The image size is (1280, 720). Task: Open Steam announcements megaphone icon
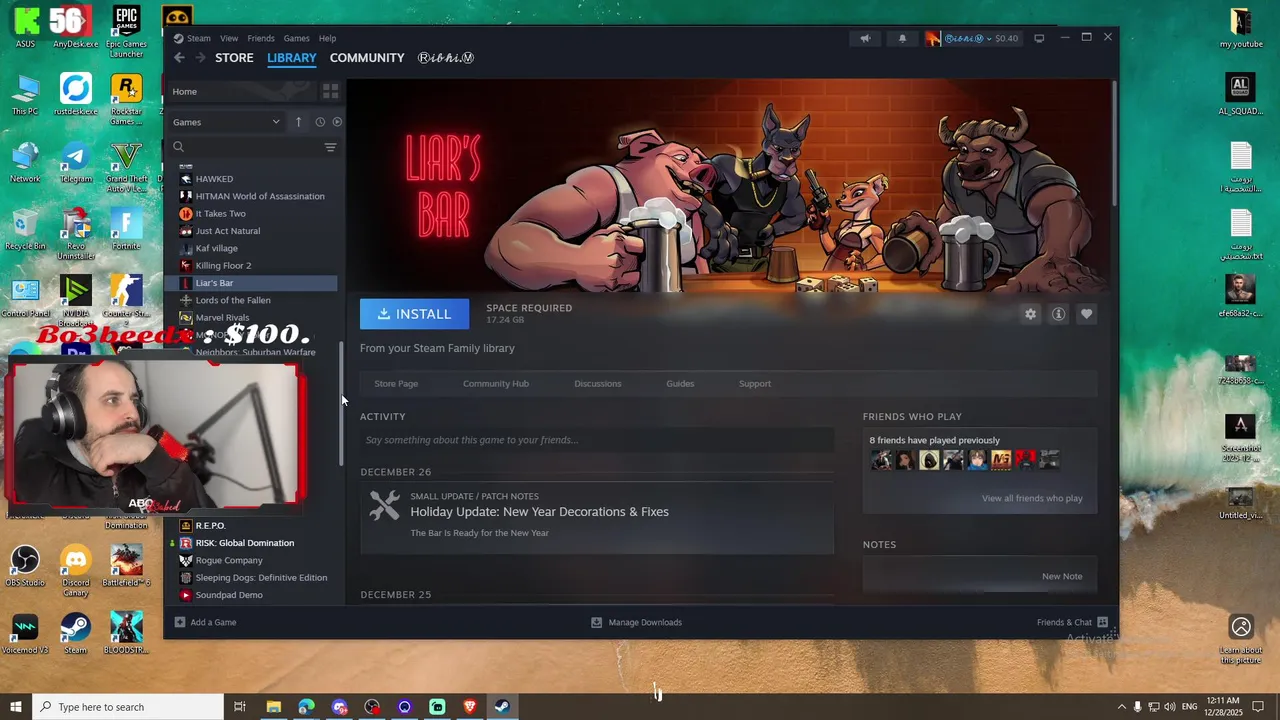point(865,38)
